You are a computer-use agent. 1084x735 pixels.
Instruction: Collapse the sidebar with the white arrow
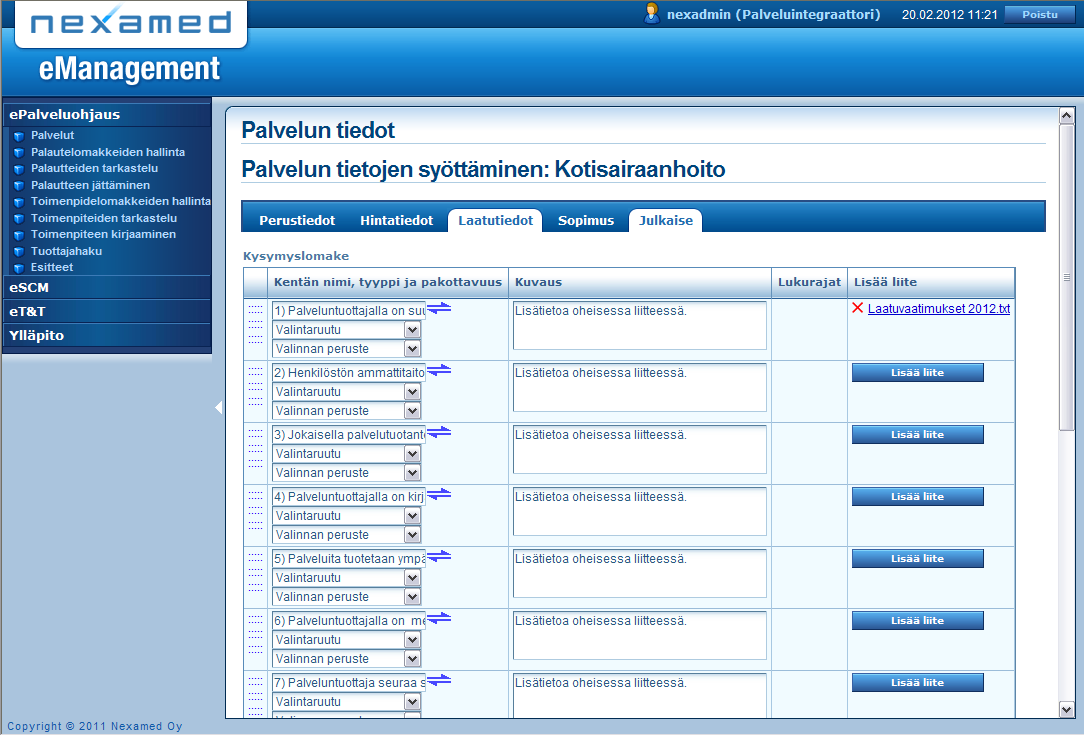tap(218, 408)
